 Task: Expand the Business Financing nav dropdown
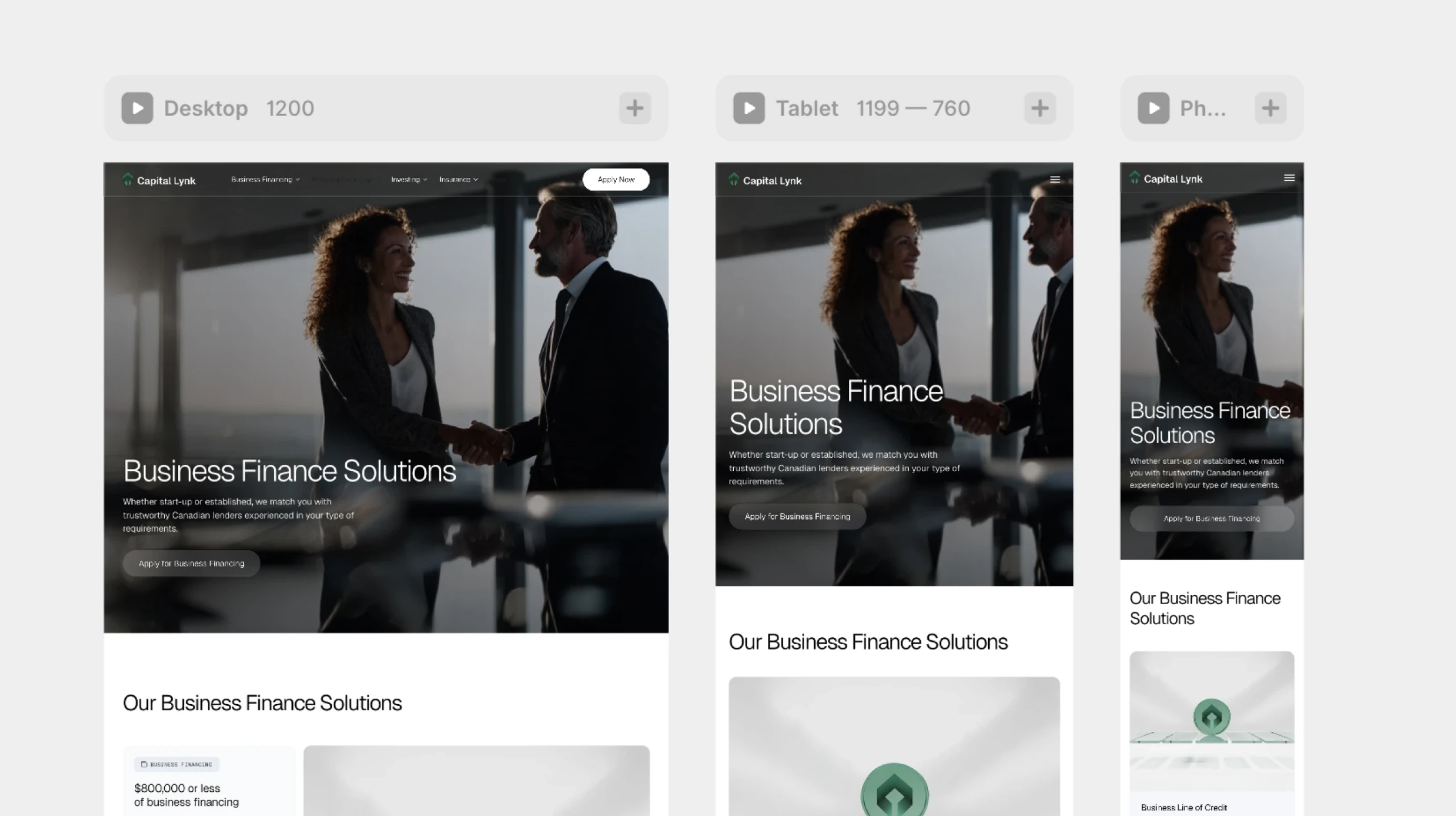click(265, 179)
